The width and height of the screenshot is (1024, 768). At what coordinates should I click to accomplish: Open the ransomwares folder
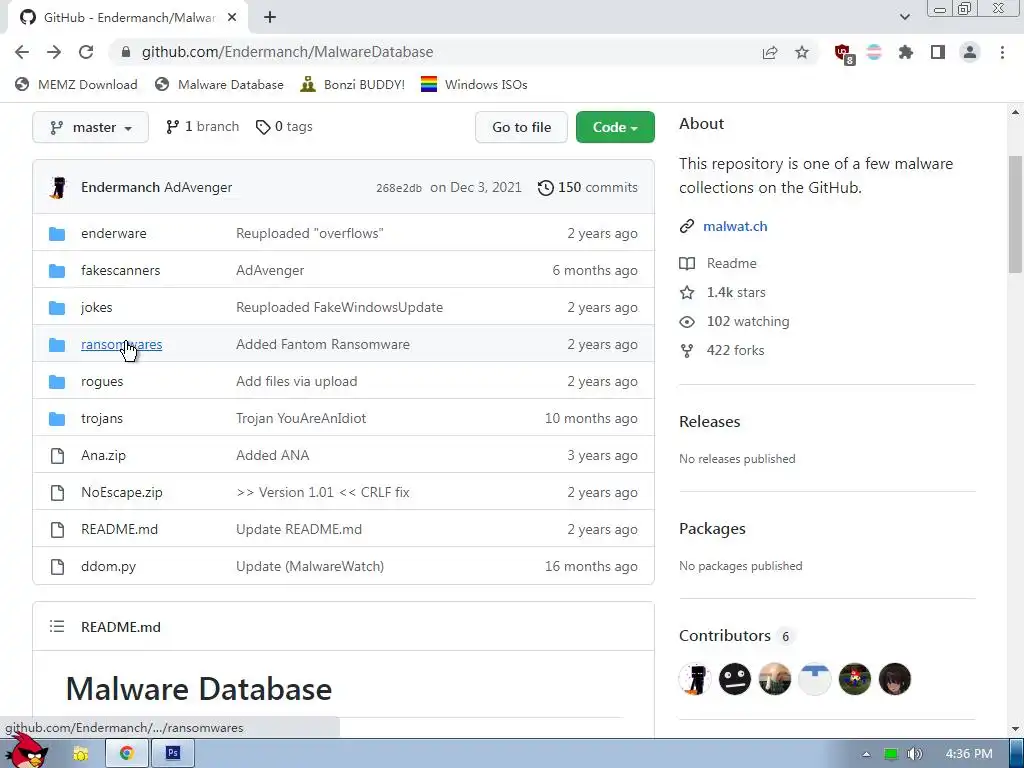[121, 344]
